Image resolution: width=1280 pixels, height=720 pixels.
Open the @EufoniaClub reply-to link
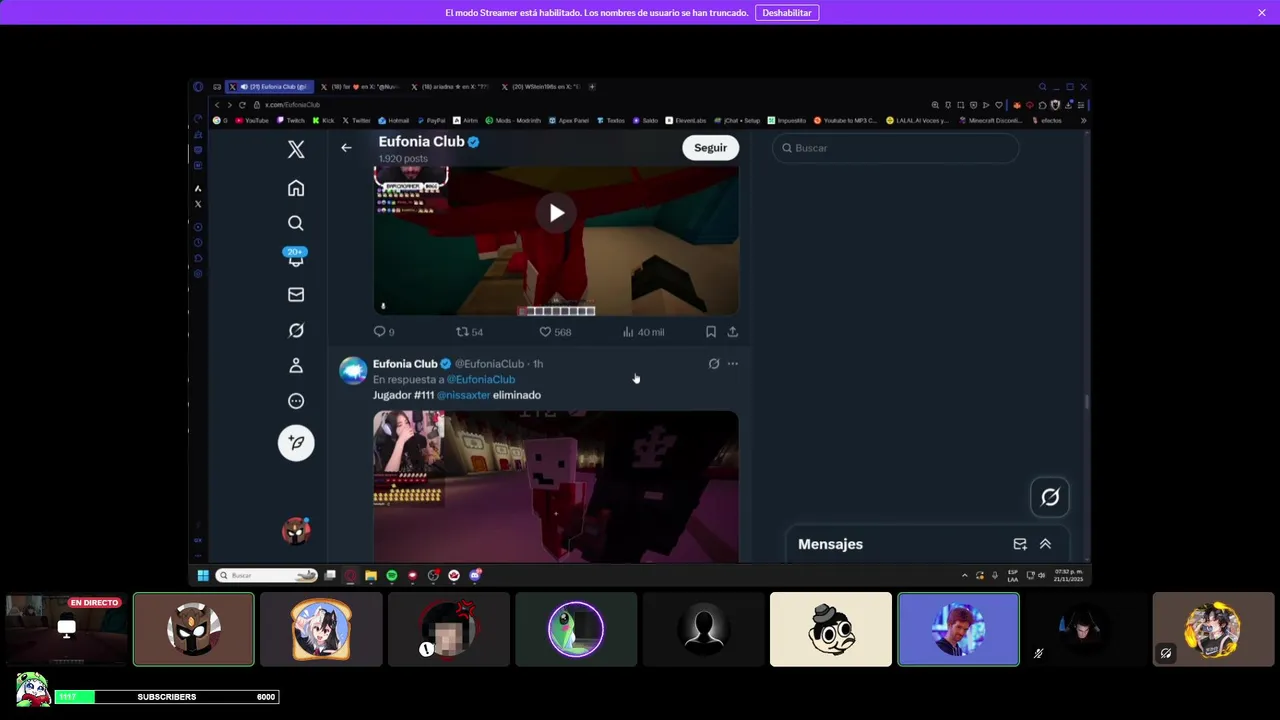481,380
